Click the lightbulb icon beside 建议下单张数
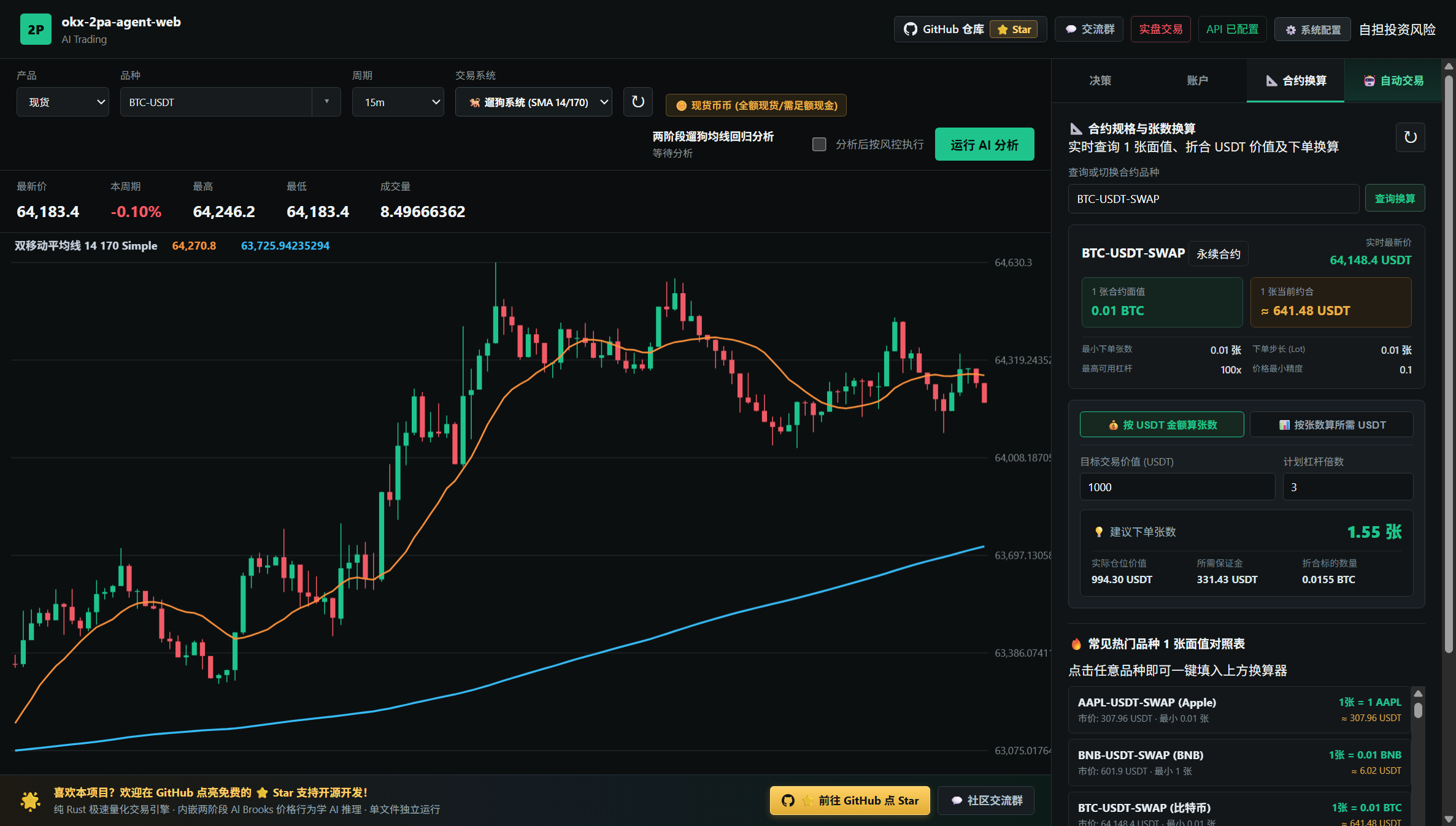 (x=1099, y=532)
